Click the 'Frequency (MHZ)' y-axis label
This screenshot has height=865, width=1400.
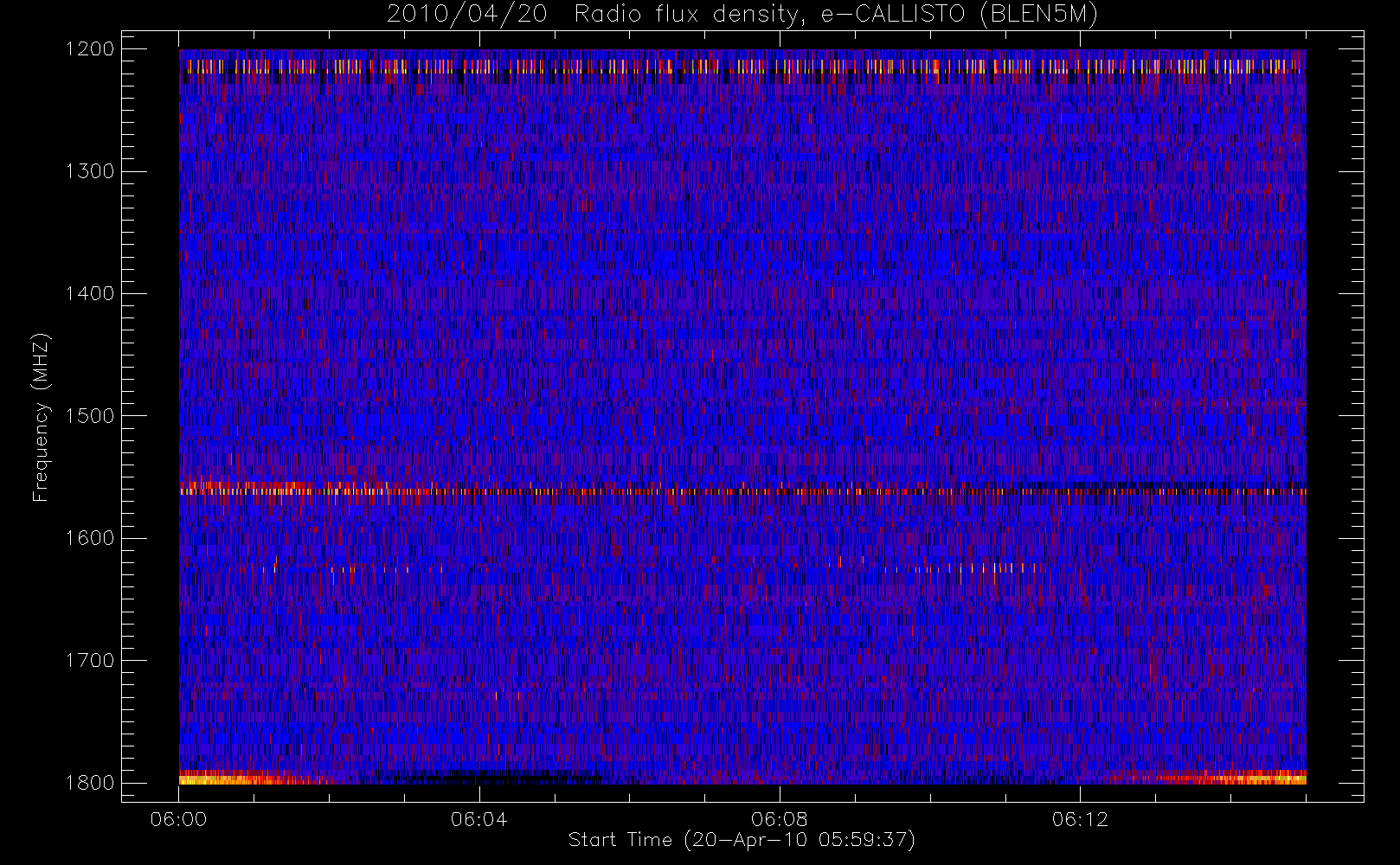pos(41,417)
